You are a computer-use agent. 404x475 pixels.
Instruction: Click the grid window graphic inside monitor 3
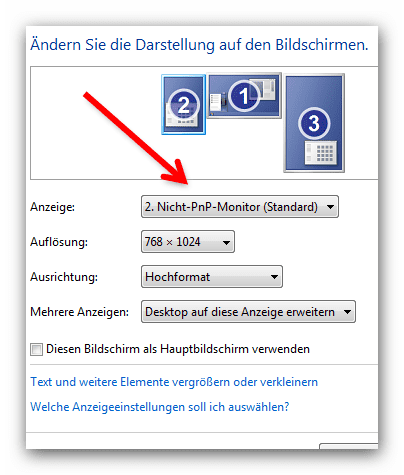pos(321,152)
